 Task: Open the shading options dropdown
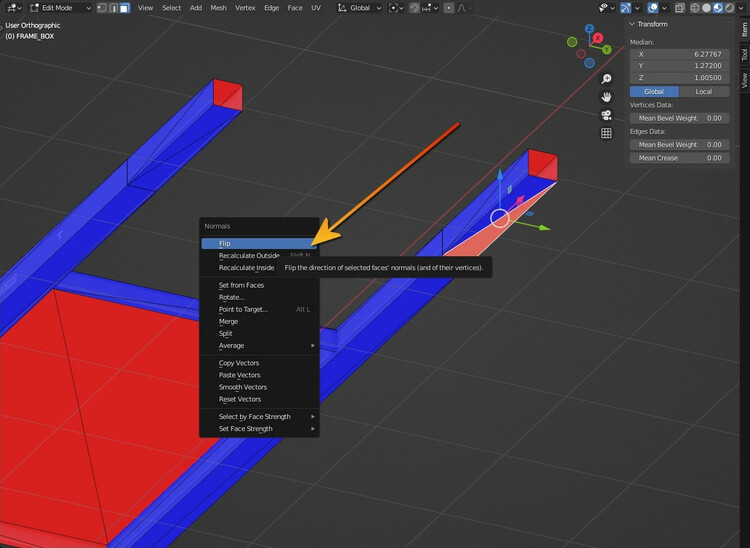741,8
